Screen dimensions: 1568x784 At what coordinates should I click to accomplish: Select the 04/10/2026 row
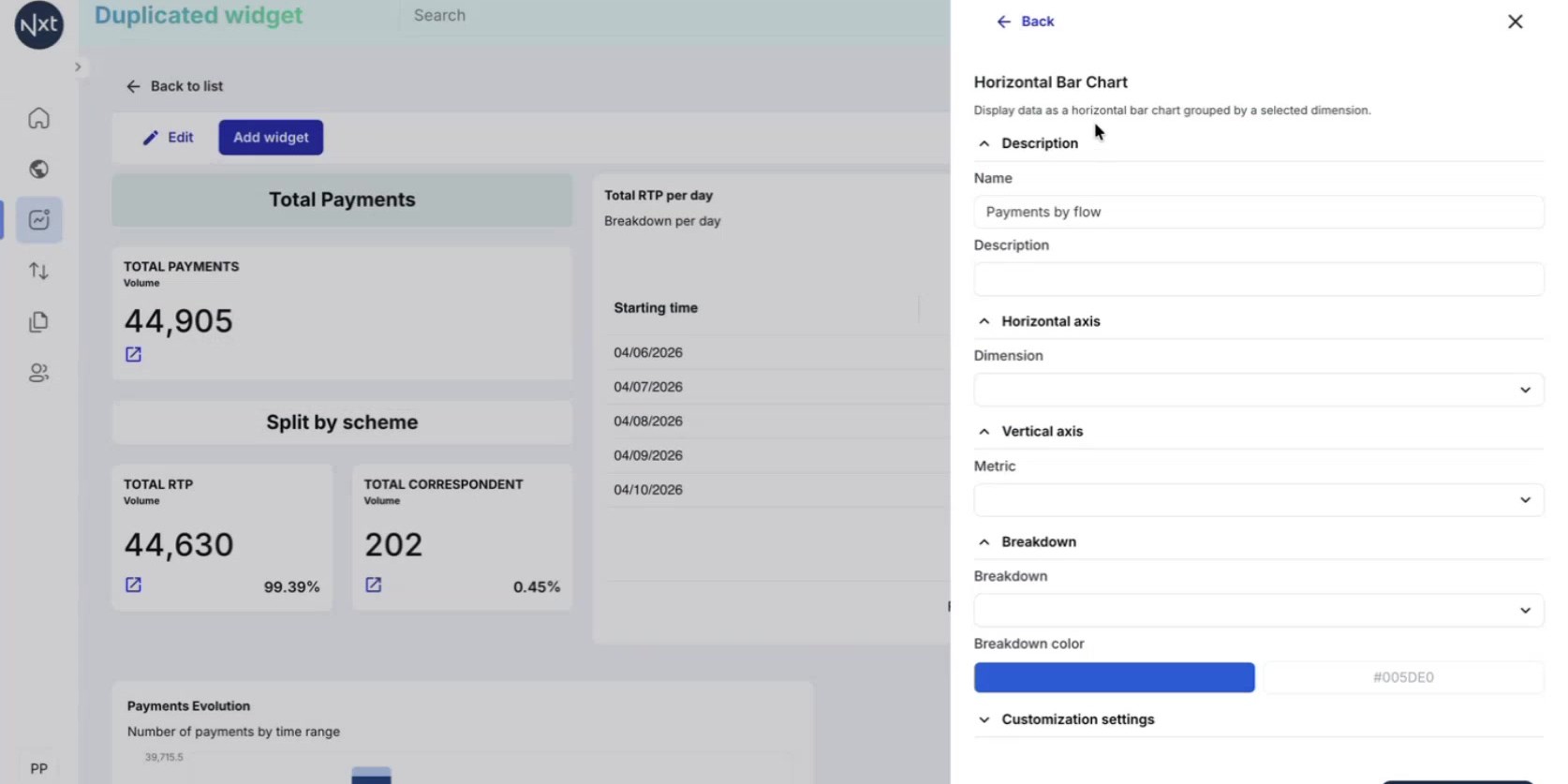[777, 490]
